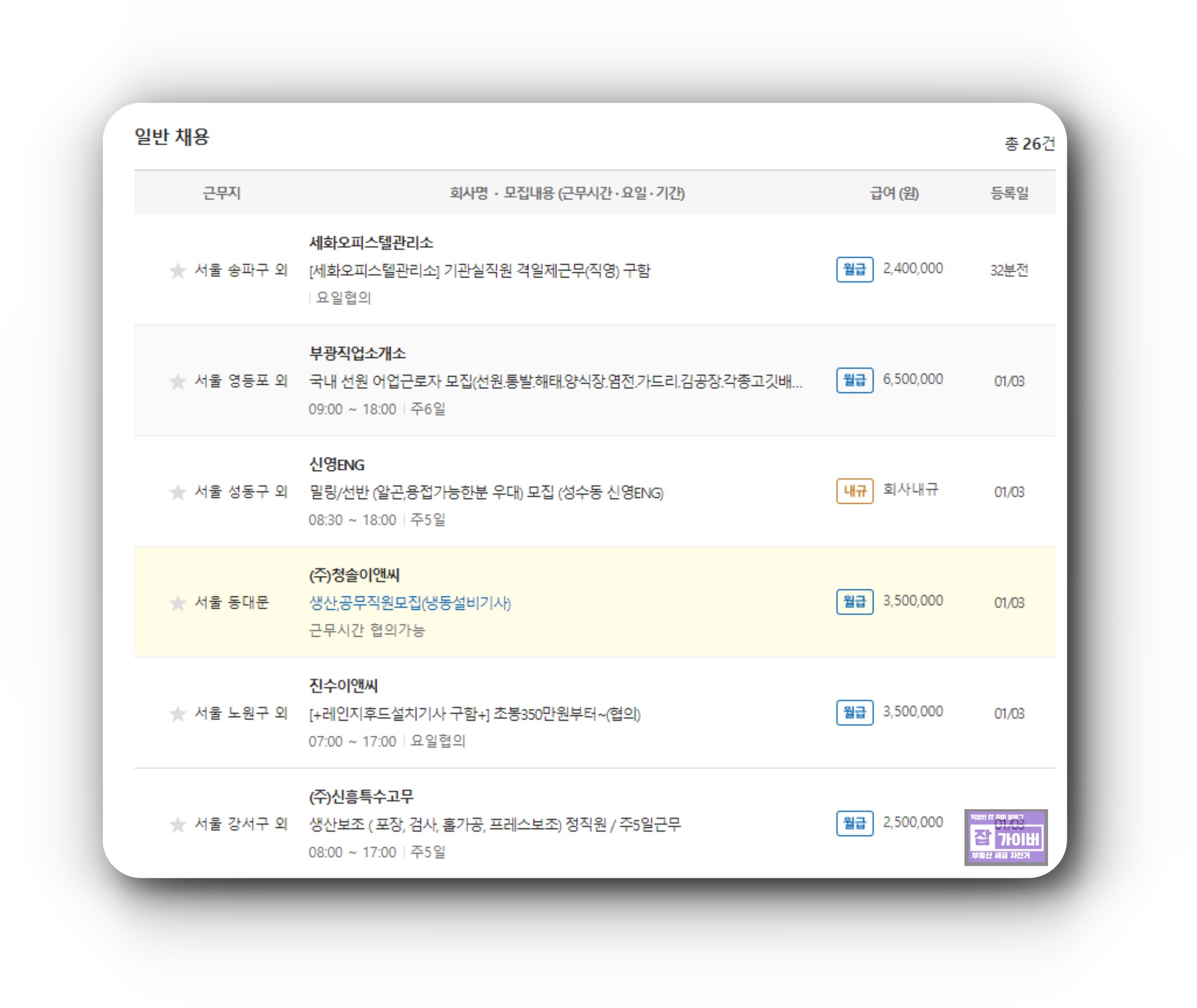1197x1008 pixels.
Task: Click the orange 내규 salary badge
Action: (x=854, y=491)
